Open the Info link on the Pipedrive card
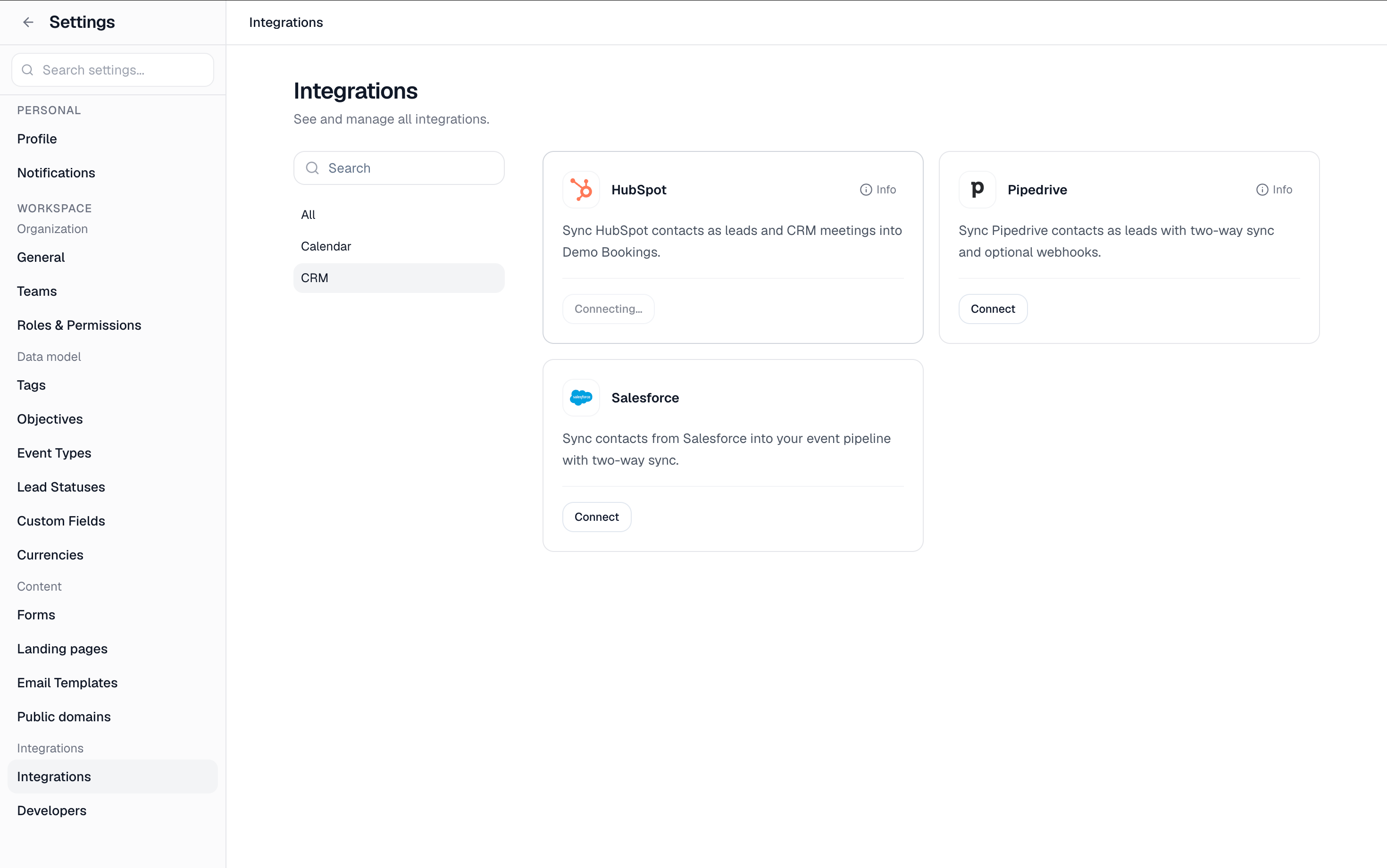Screen dimensions: 1387x868 pos(1274,190)
